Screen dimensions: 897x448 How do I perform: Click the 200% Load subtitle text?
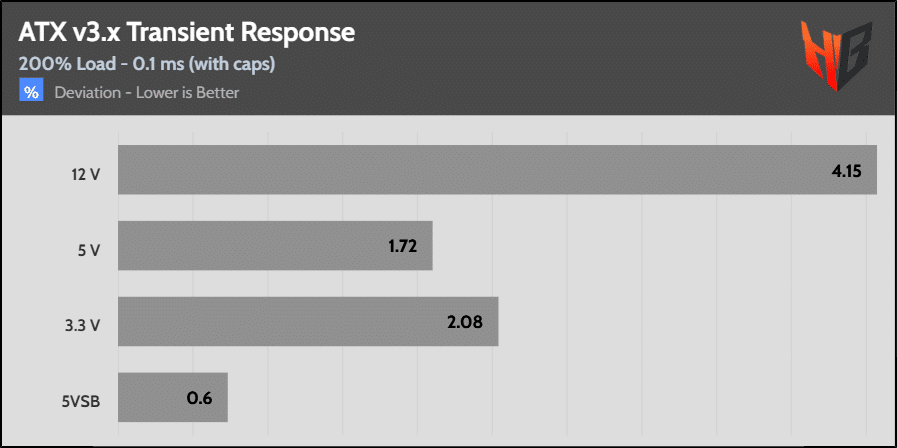coord(67,64)
